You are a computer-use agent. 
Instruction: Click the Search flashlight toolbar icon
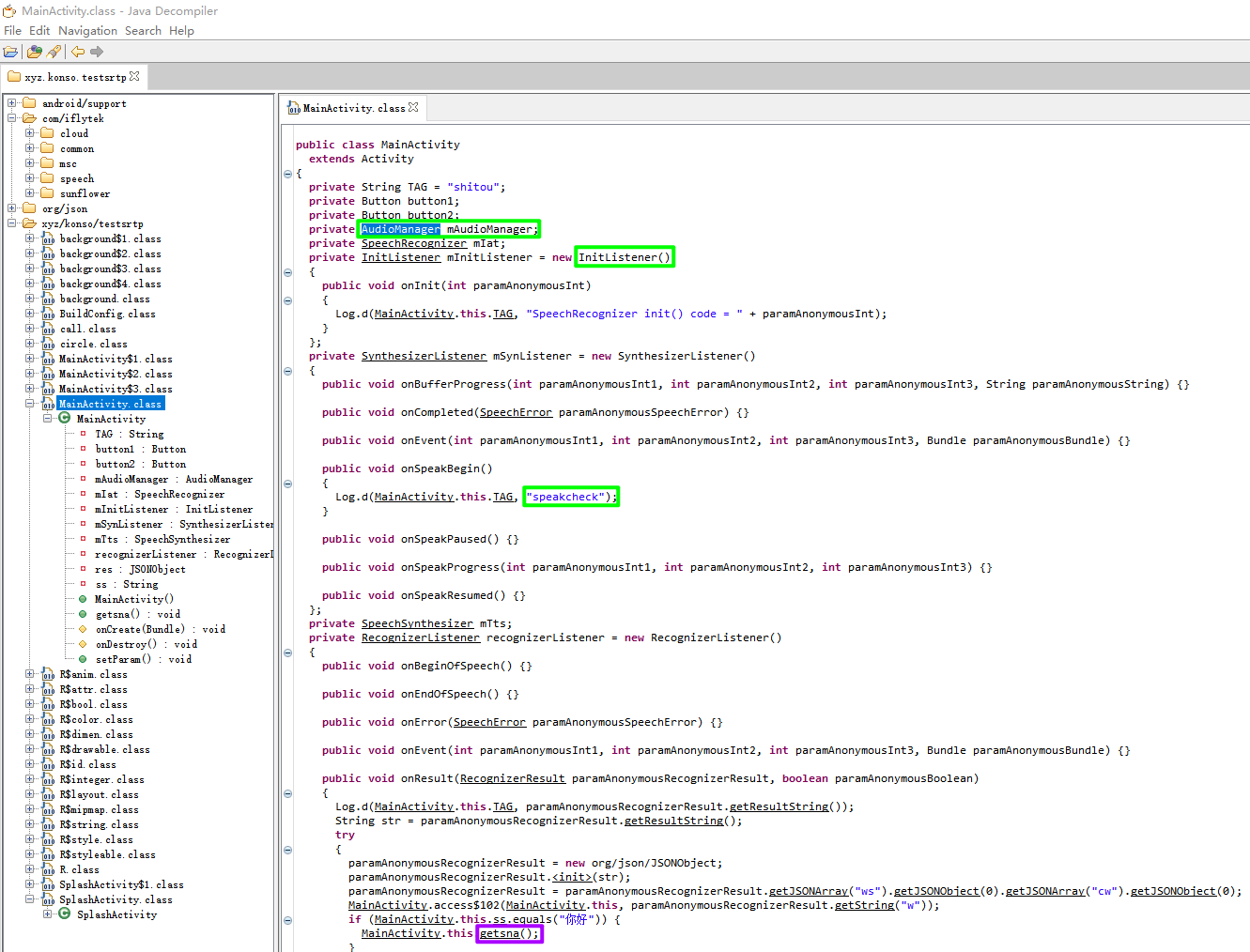pos(54,52)
